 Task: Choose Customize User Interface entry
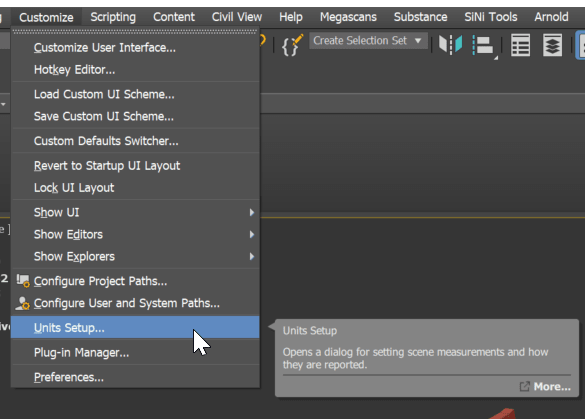click(x=135, y=48)
